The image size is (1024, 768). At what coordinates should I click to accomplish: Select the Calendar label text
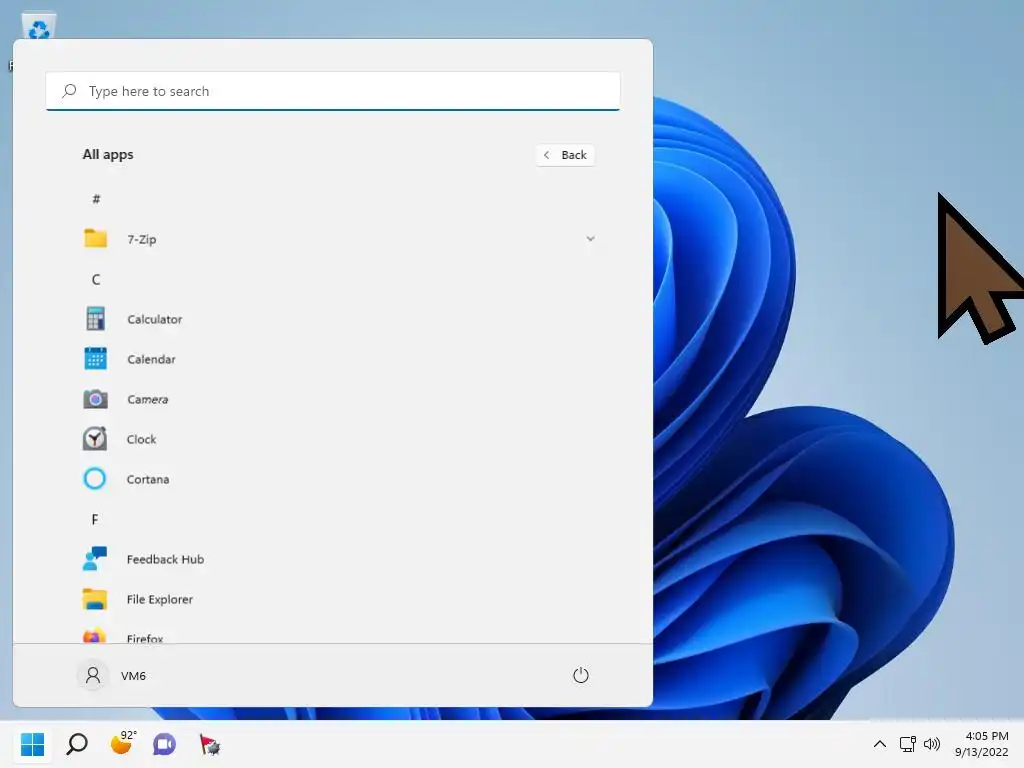click(152, 359)
